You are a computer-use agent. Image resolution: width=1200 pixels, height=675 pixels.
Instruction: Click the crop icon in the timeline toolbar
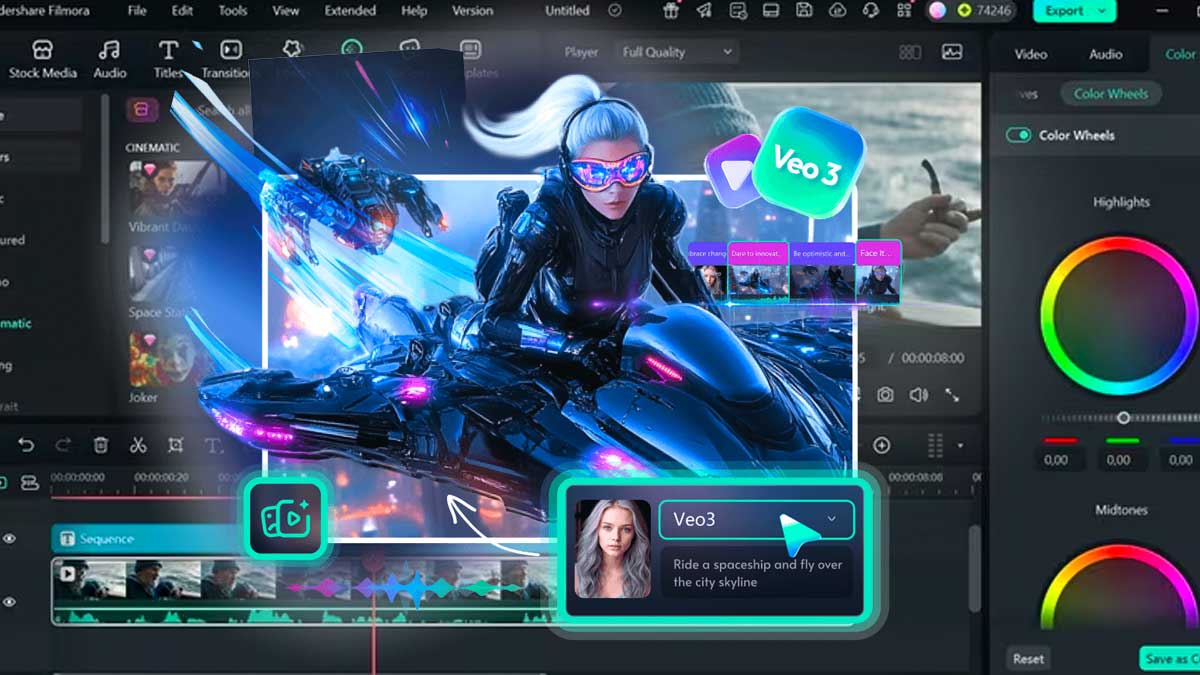(177, 446)
